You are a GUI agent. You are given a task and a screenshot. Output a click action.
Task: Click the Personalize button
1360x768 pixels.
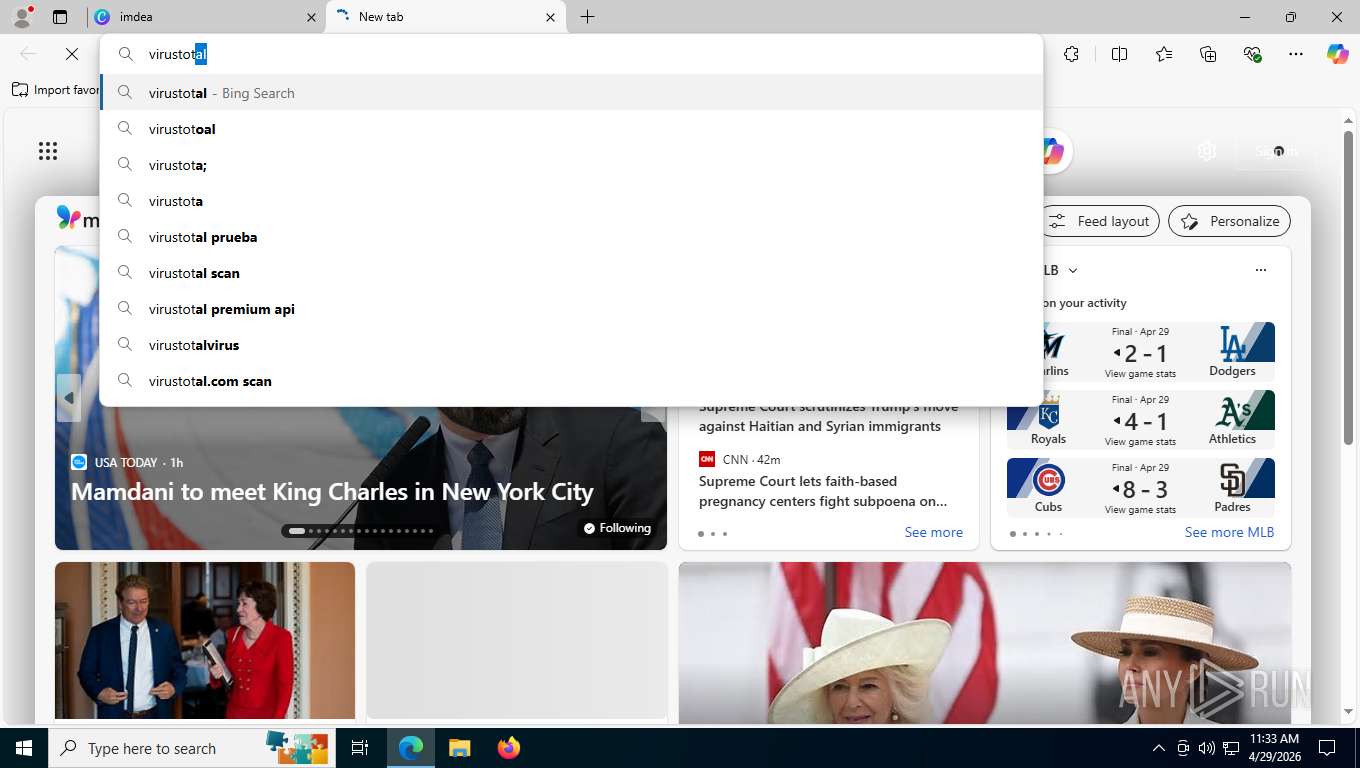tap(1229, 221)
